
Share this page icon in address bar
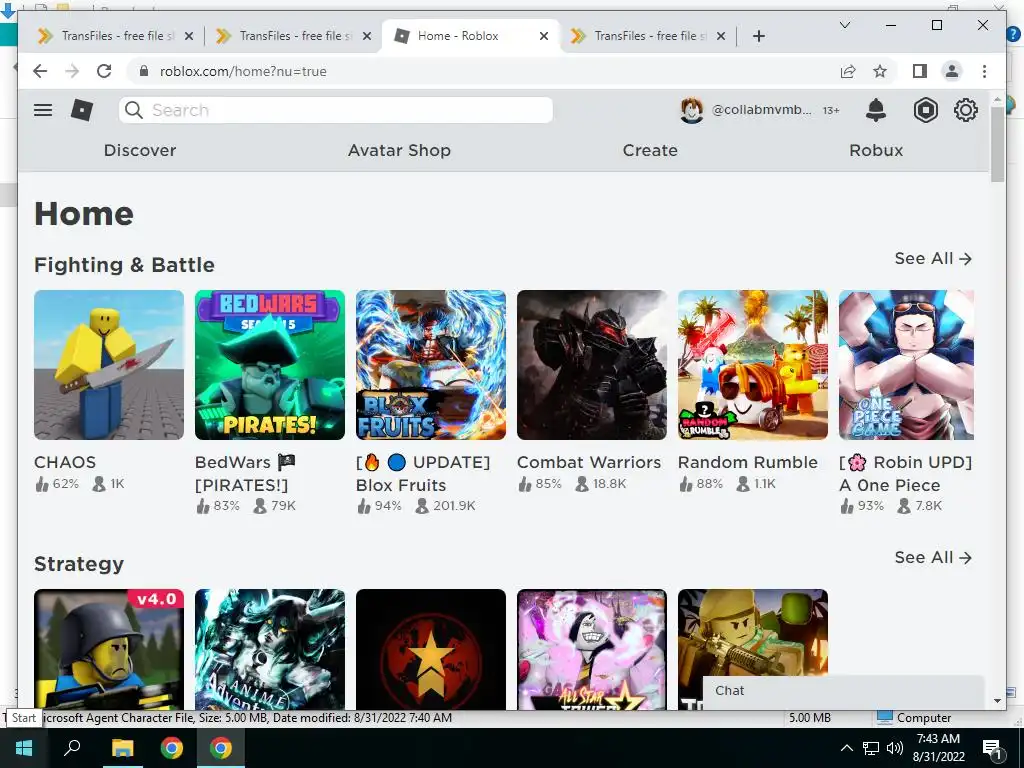pyautogui.click(x=848, y=71)
